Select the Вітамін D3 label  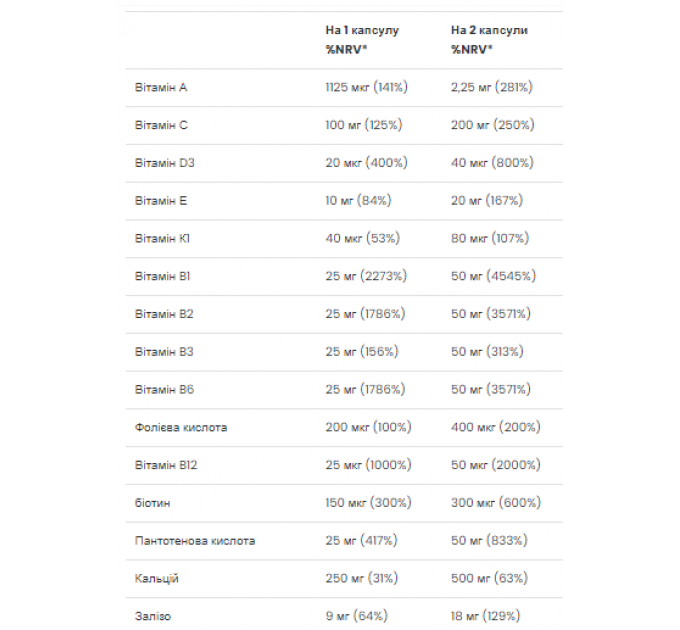[x=165, y=163]
